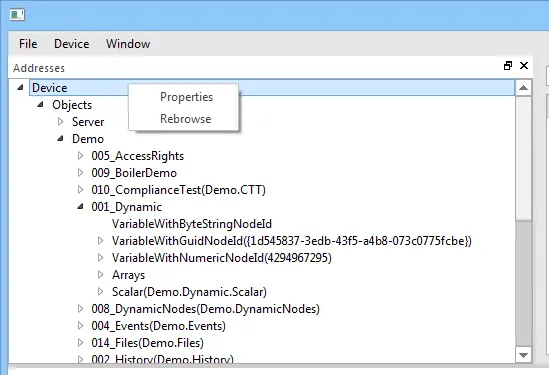Click the vertical scrollbar thumb in Addresses
The width and height of the screenshot is (549, 375).
[x=523, y=159]
